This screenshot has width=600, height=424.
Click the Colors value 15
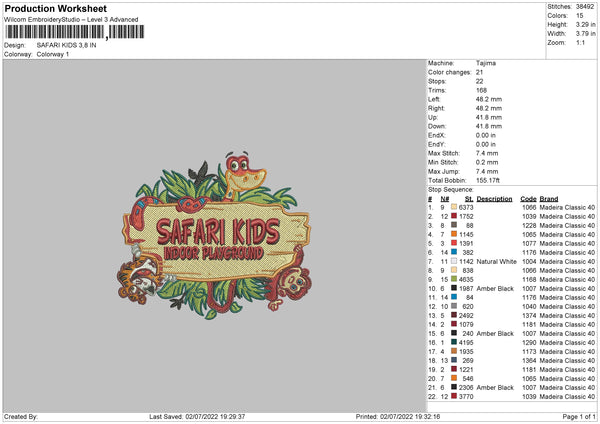pyautogui.click(x=579, y=16)
